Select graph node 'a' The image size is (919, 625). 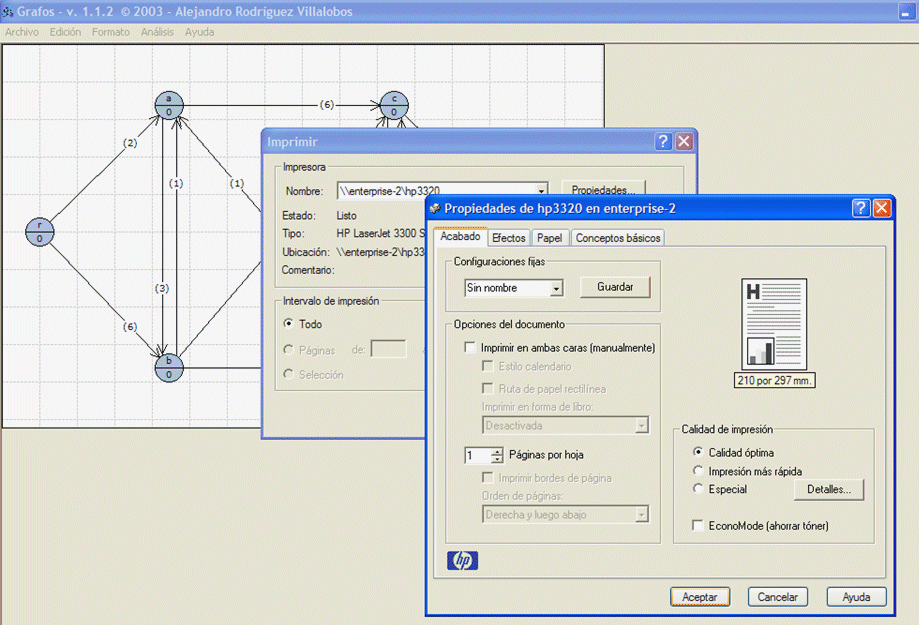point(169,105)
